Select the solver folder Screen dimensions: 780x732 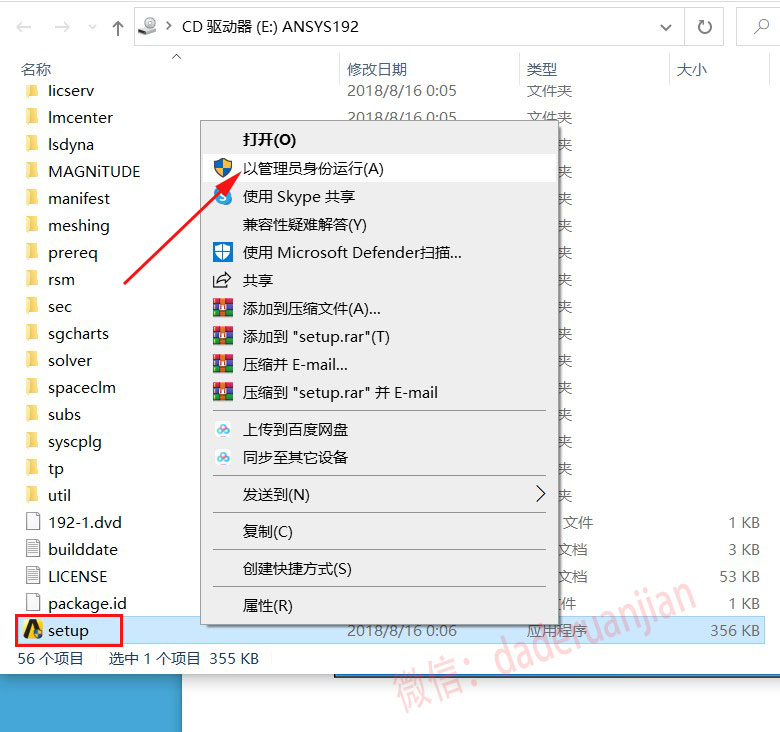(70, 361)
